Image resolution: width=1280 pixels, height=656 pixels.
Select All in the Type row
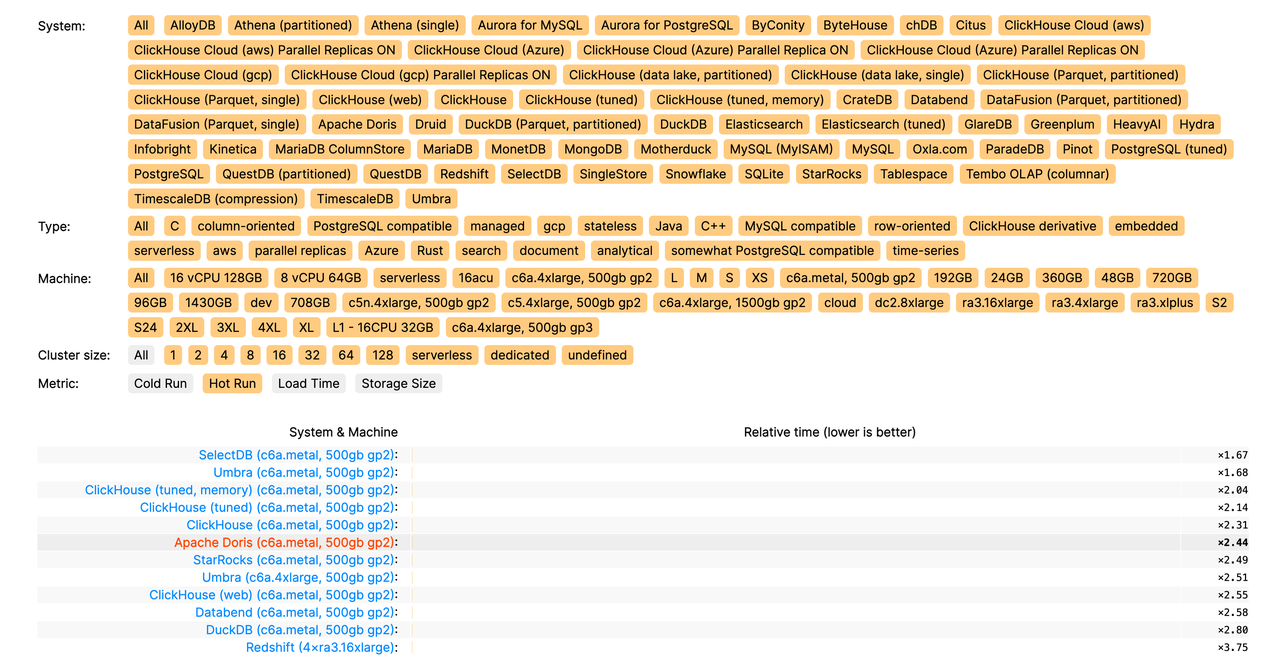pyautogui.click(x=141, y=226)
